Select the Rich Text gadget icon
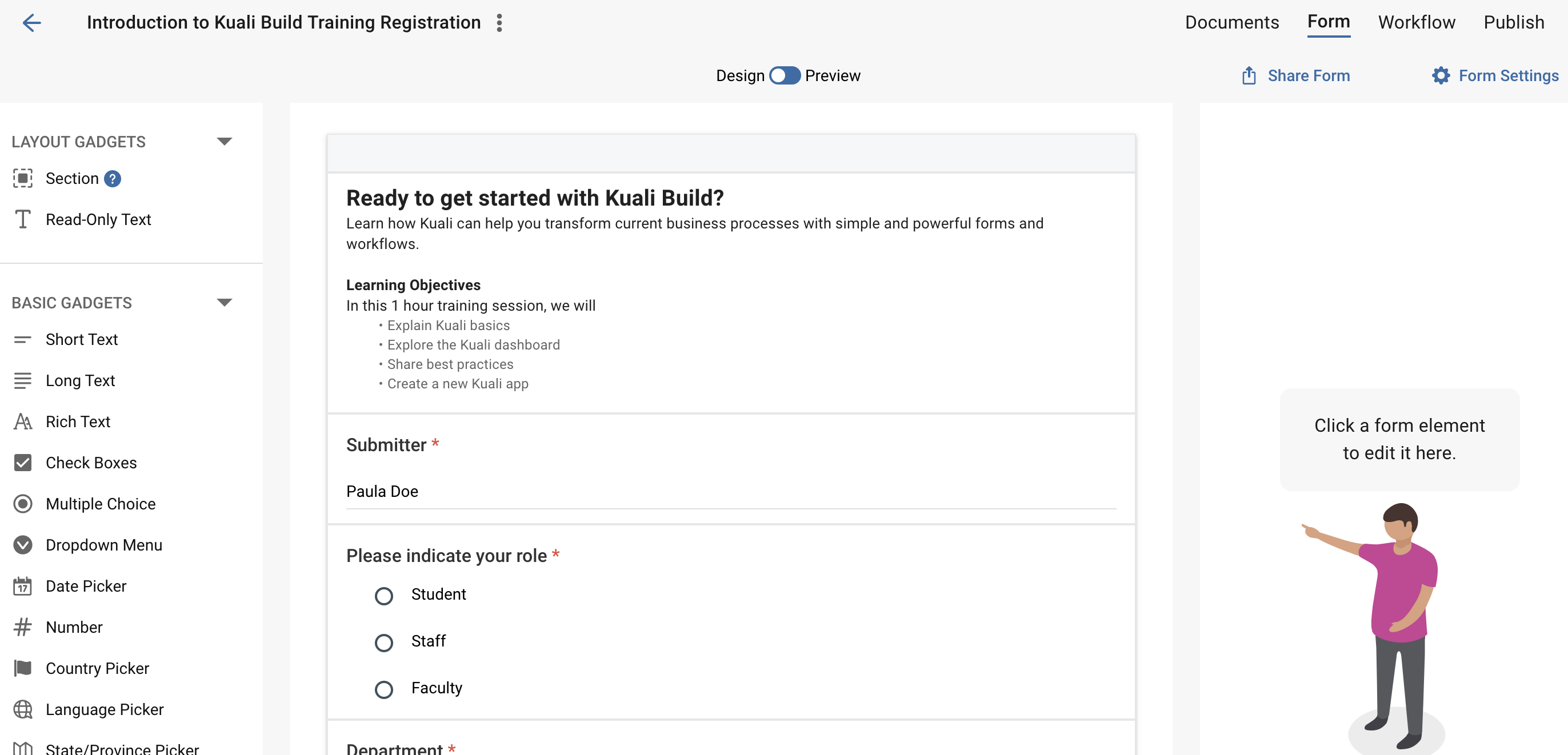 pyautogui.click(x=22, y=421)
